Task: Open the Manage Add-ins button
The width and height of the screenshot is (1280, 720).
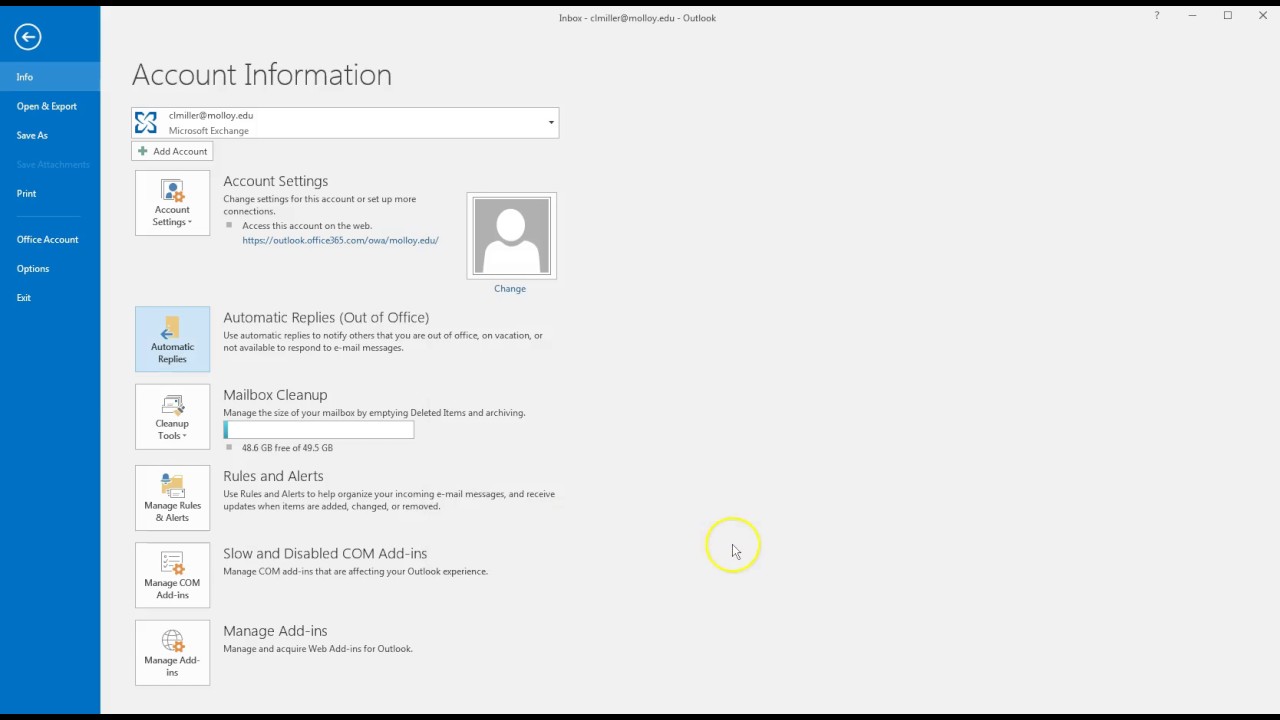Action: [172, 653]
